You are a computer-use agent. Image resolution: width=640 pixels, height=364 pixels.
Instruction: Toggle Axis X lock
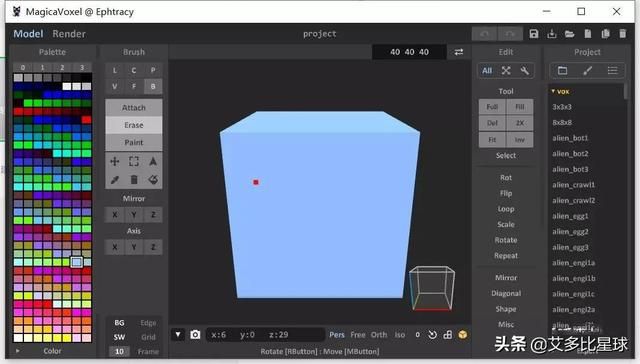pyautogui.click(x=115, y=247)
